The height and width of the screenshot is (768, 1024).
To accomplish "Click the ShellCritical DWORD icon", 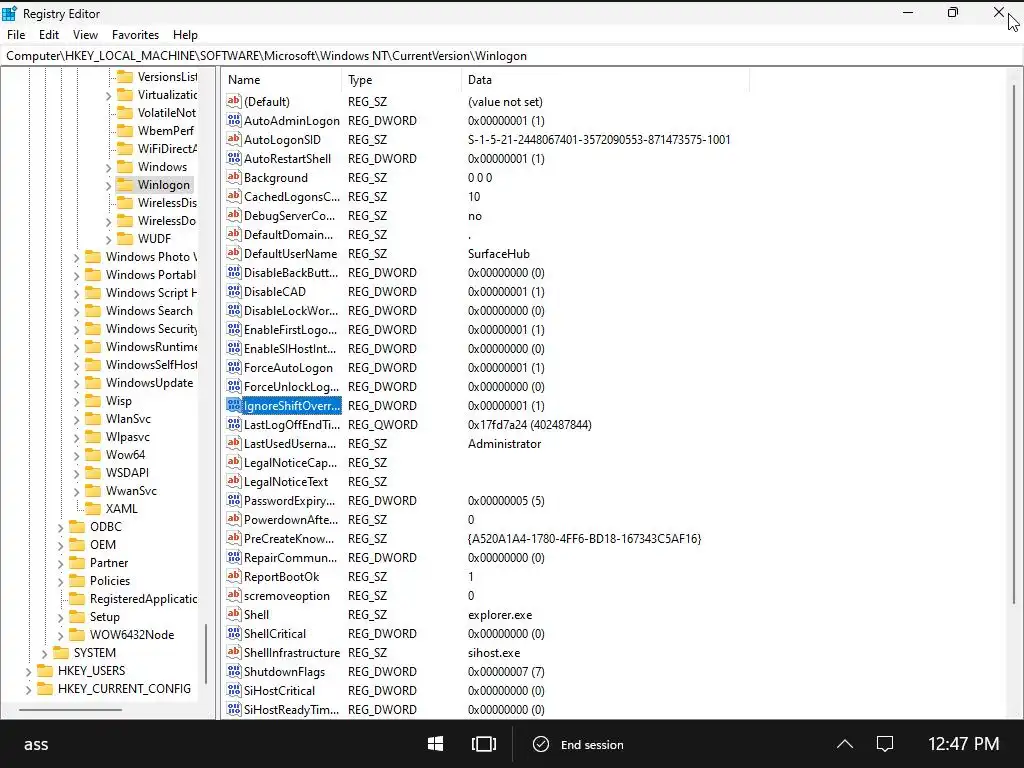I will (234, 633).
